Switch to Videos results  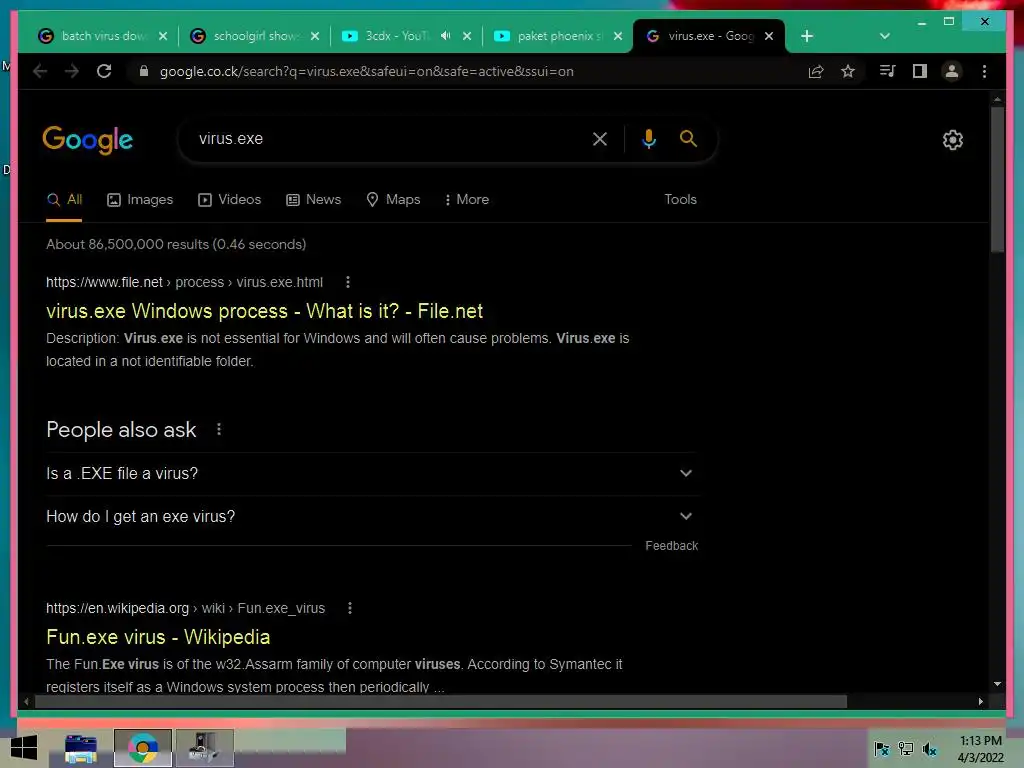(229, 200)
